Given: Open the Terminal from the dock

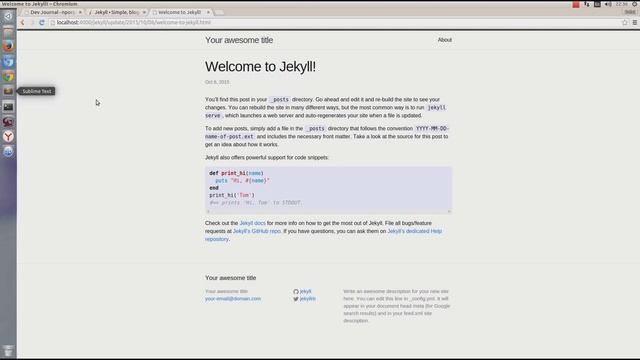Looking at the screenshot, I should pyautogui.click(x=8, y=107).
